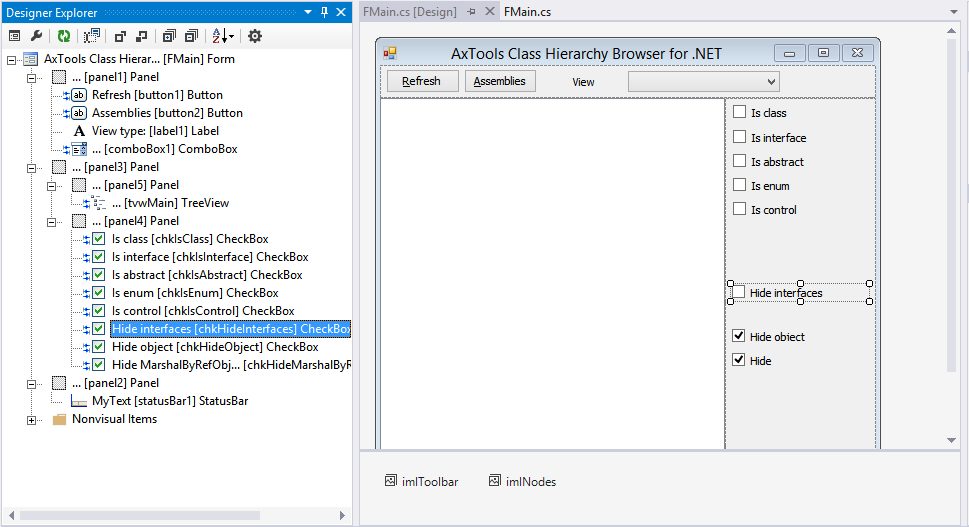Click the form title 'AxTools Class Hierarchy Browser for .NET'
Screen dimensions: 969x527
tap(586, 54)
